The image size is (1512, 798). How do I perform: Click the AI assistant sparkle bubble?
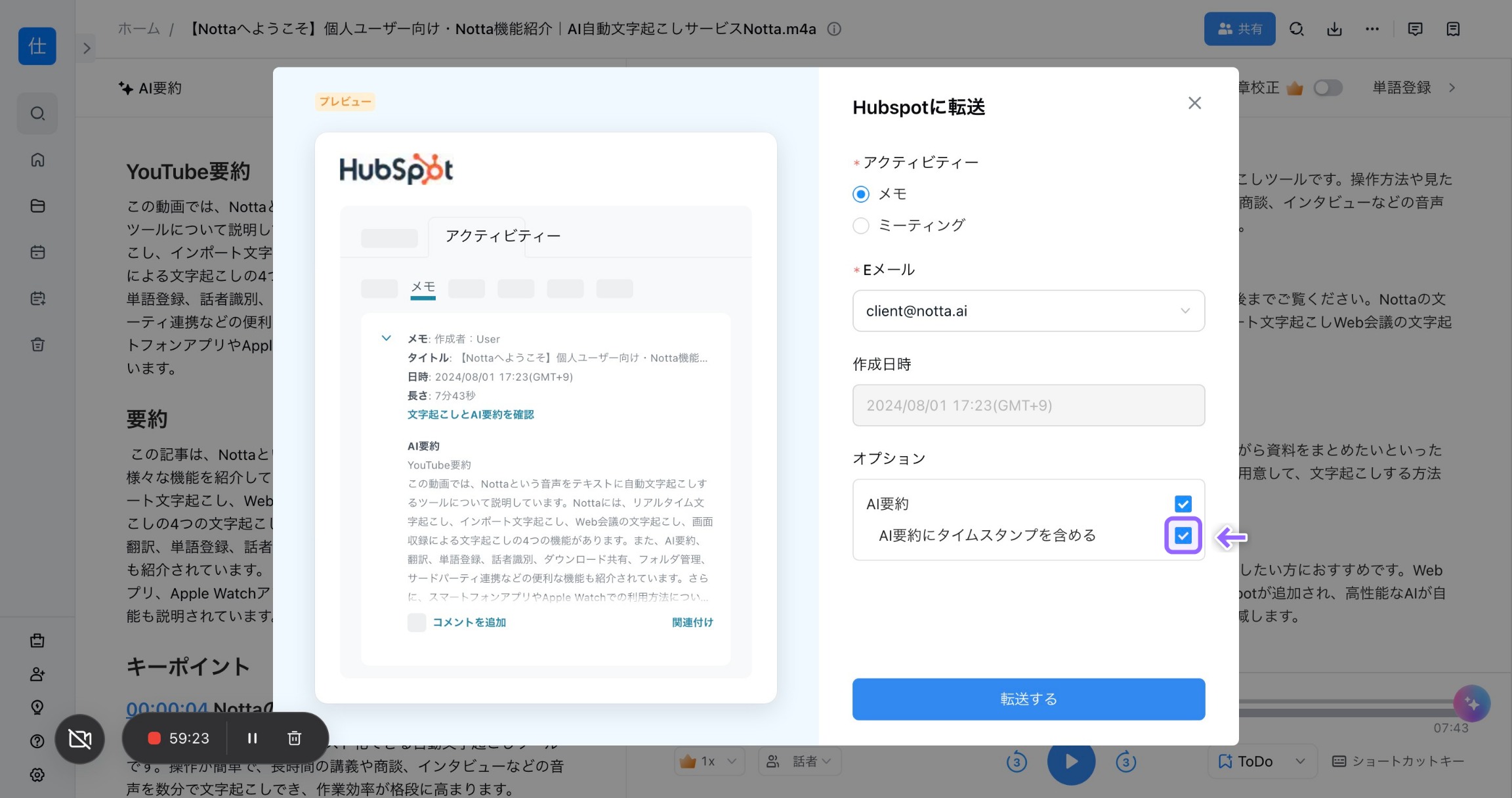coord(1472,703)
